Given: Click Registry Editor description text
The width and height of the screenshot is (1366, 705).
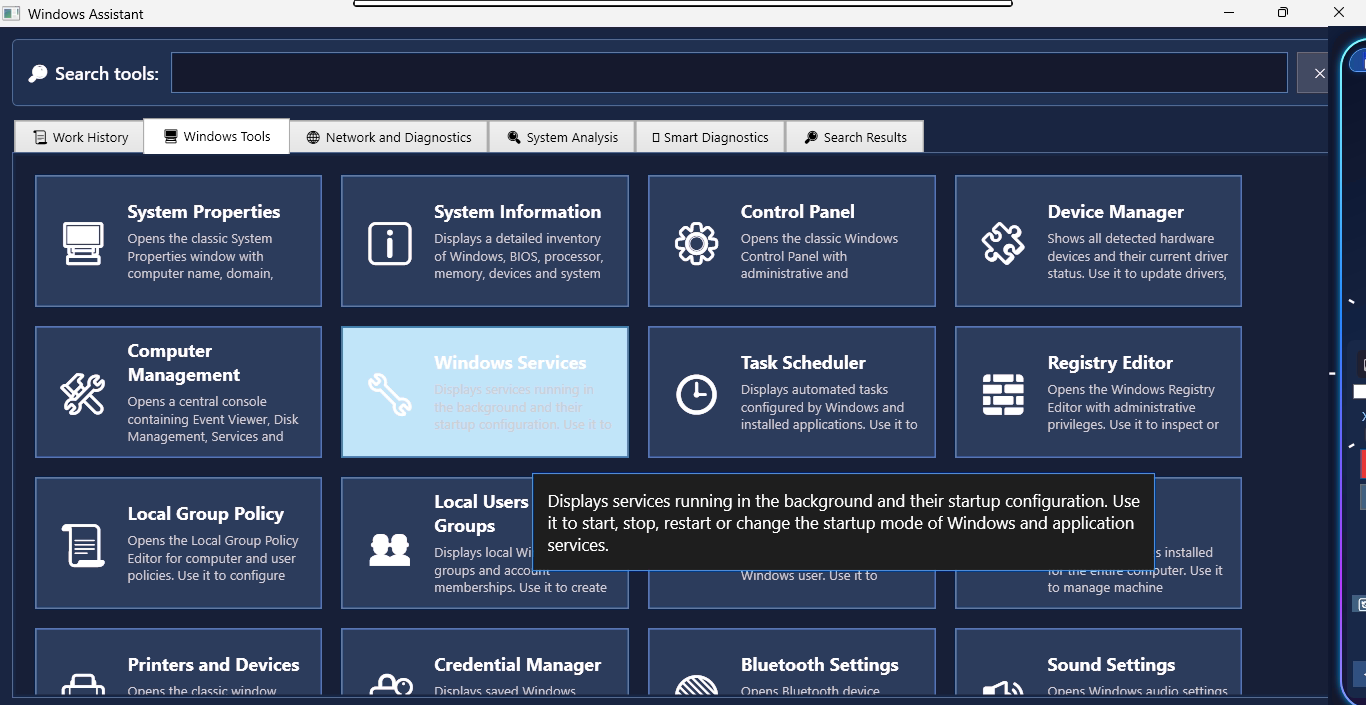Looking at the screenshot, I should pyautogui.click(x=1133, y=407).
